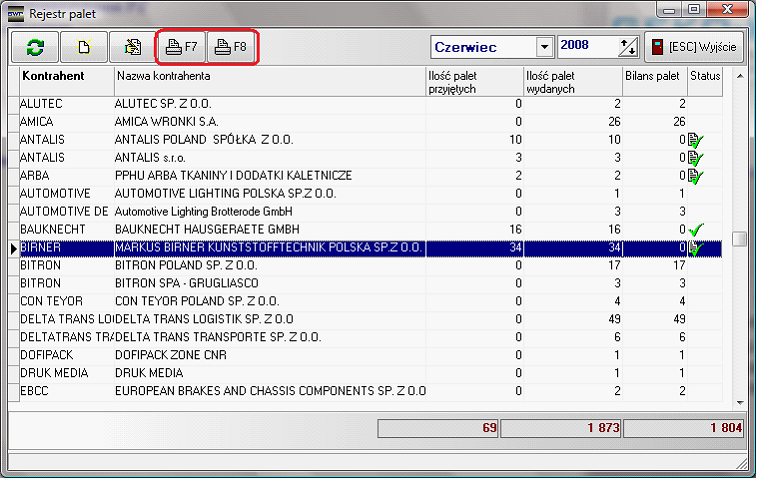The height and width of the screenshot is (479, 757).
Task: Click the new document icon button
Action: point(85,47)
